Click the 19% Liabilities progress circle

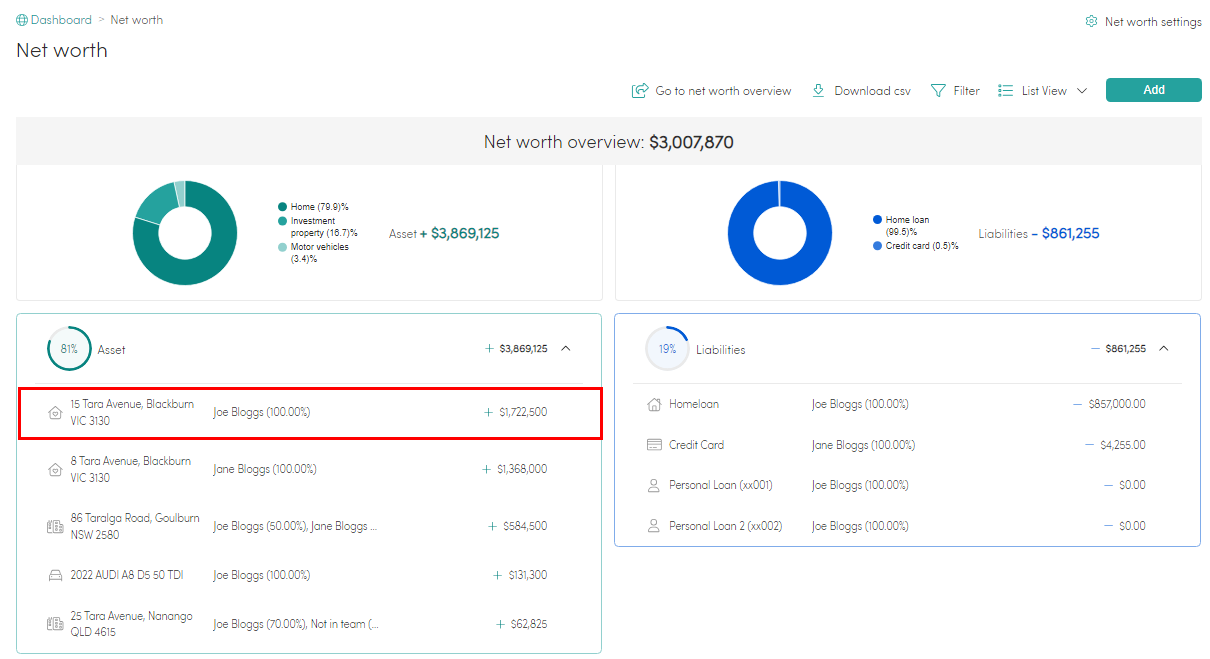coord(667,349)
